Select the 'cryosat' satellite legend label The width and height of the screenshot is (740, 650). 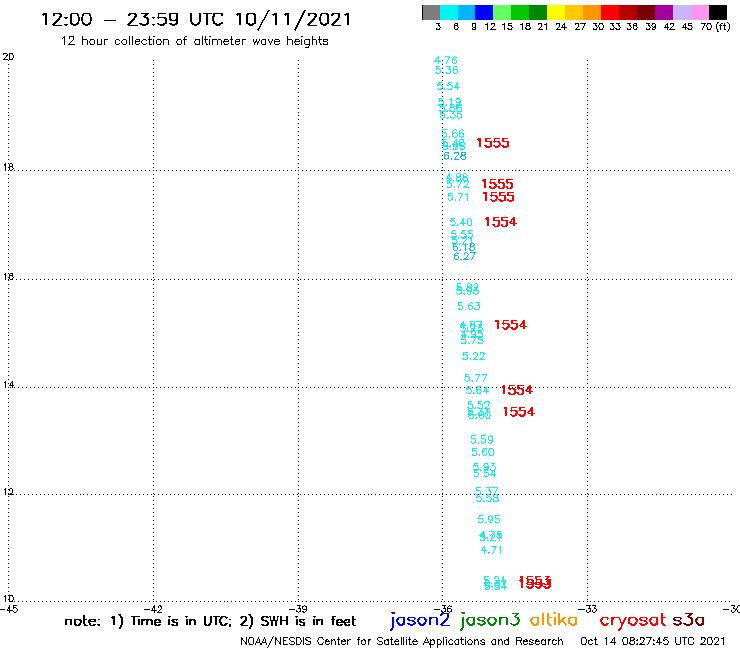[633, 620]
